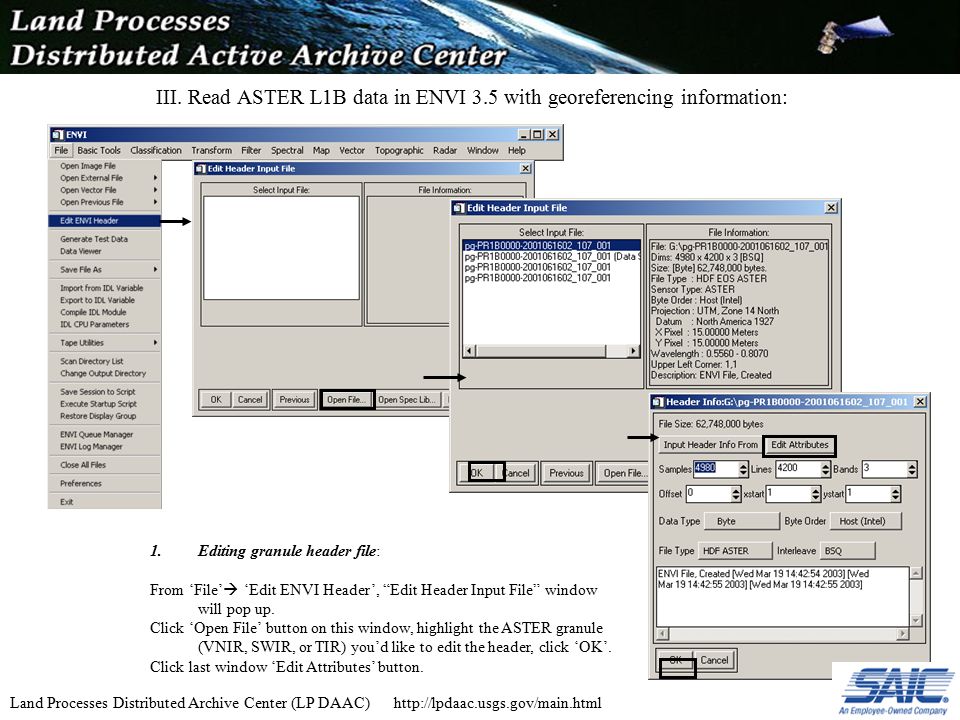Open the Interleave BSQ dropdown
960x720 pixels.
[847, 551]
